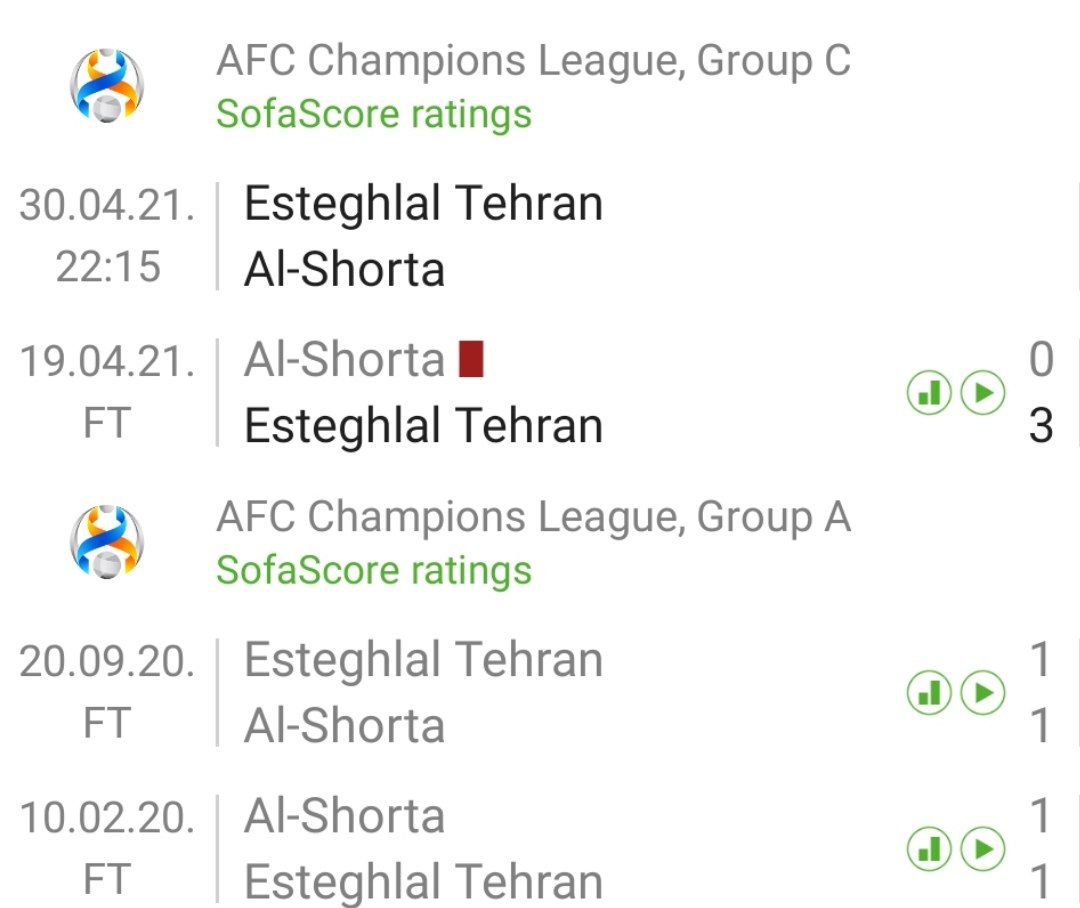
Task: Tap AFC Champions League logo for Group C
Action: (x=107, y=85)
